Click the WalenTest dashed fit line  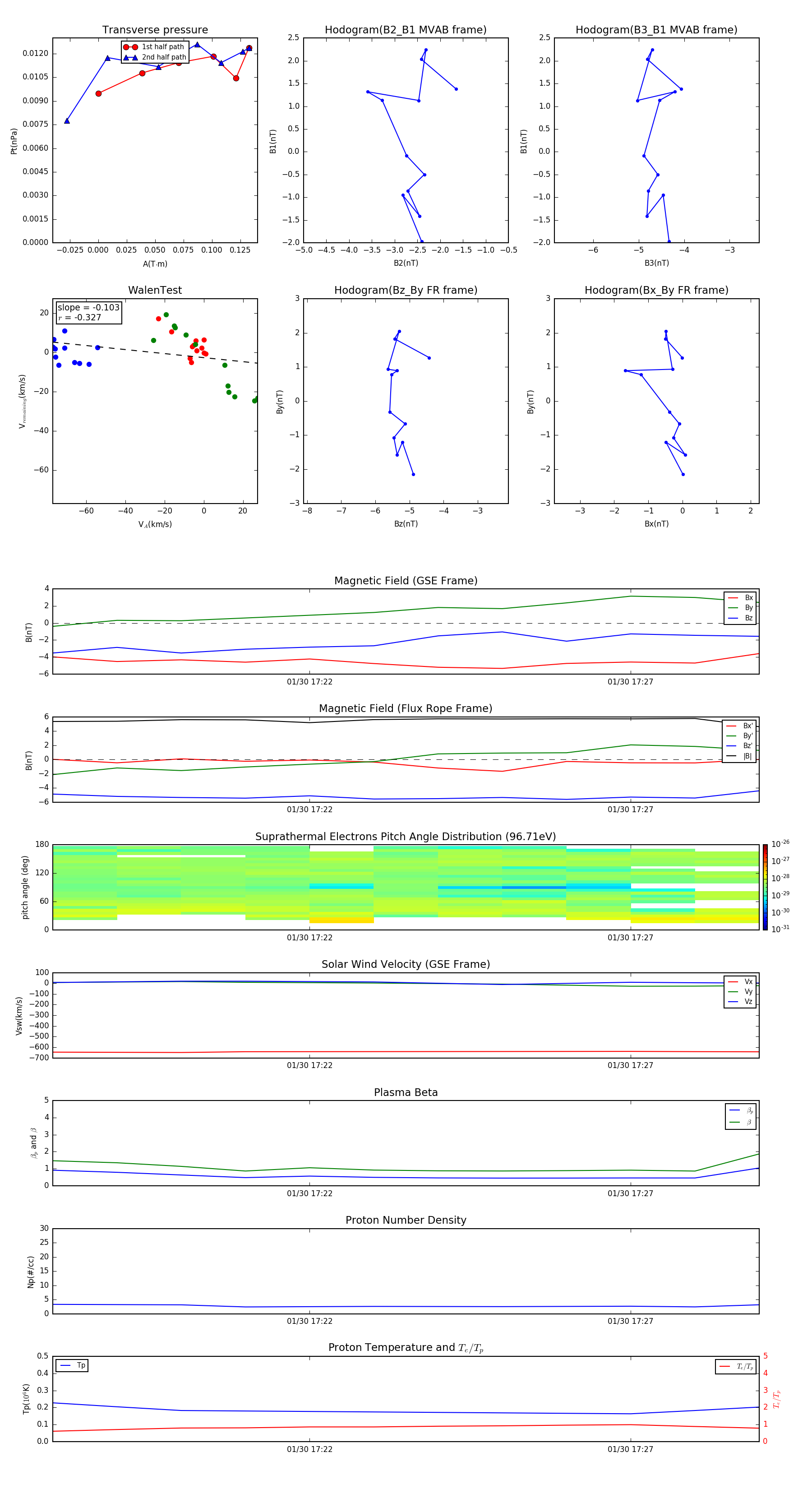point(155,352)
